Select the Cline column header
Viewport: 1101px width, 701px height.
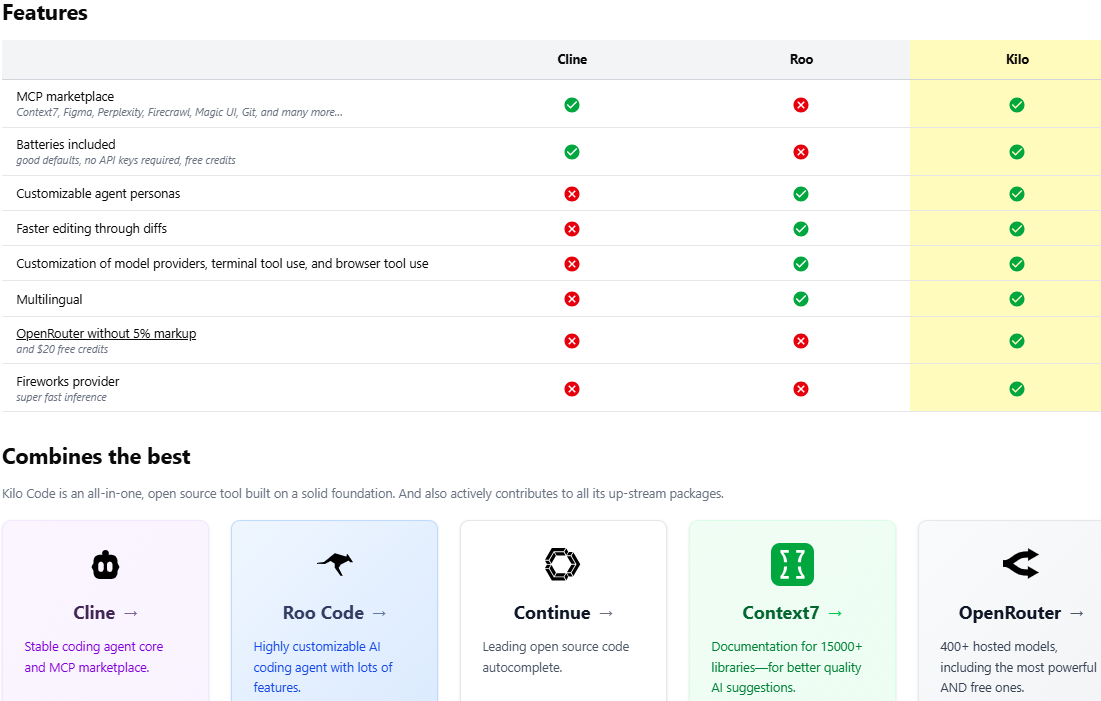(x=572, y=59)
